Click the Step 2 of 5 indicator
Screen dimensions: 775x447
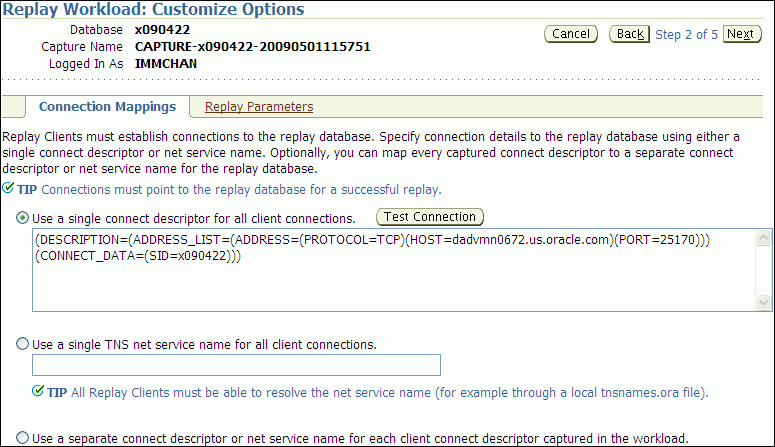coord(686,34)
